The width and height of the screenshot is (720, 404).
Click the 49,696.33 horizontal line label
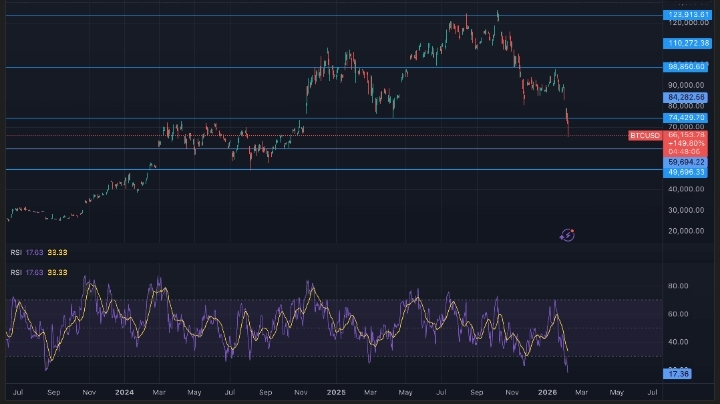tap(687, 172)
